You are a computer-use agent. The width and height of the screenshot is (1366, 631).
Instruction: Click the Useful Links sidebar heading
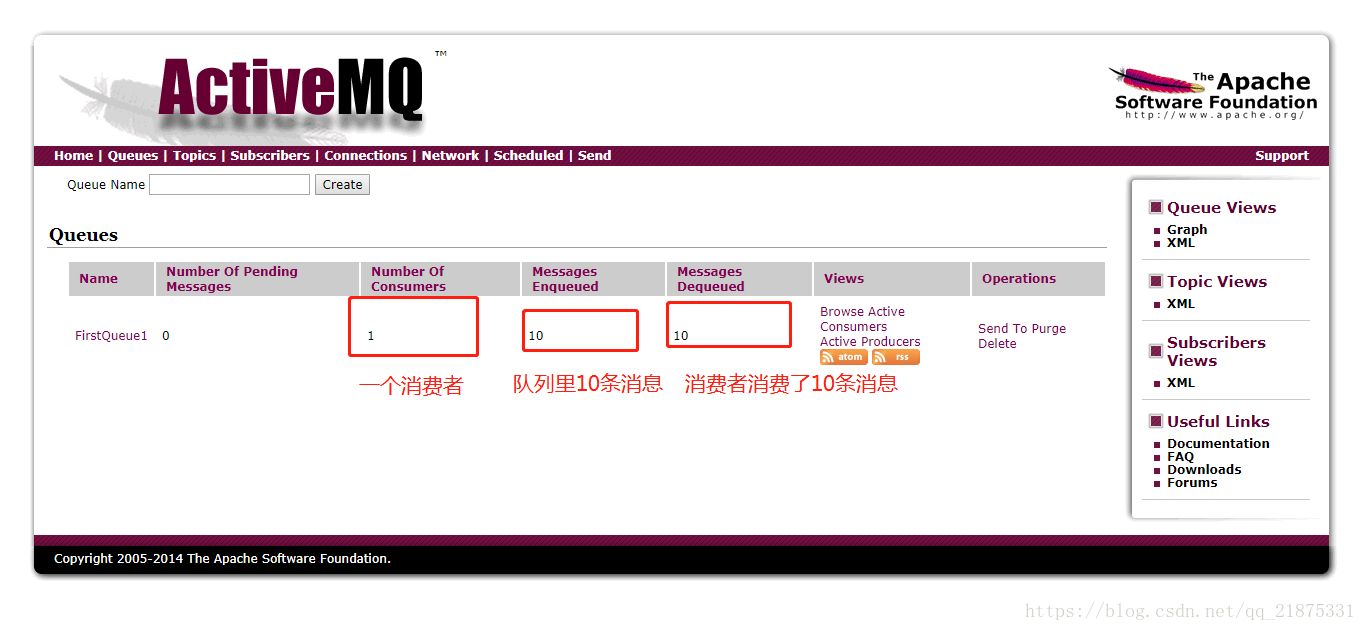1218,422
